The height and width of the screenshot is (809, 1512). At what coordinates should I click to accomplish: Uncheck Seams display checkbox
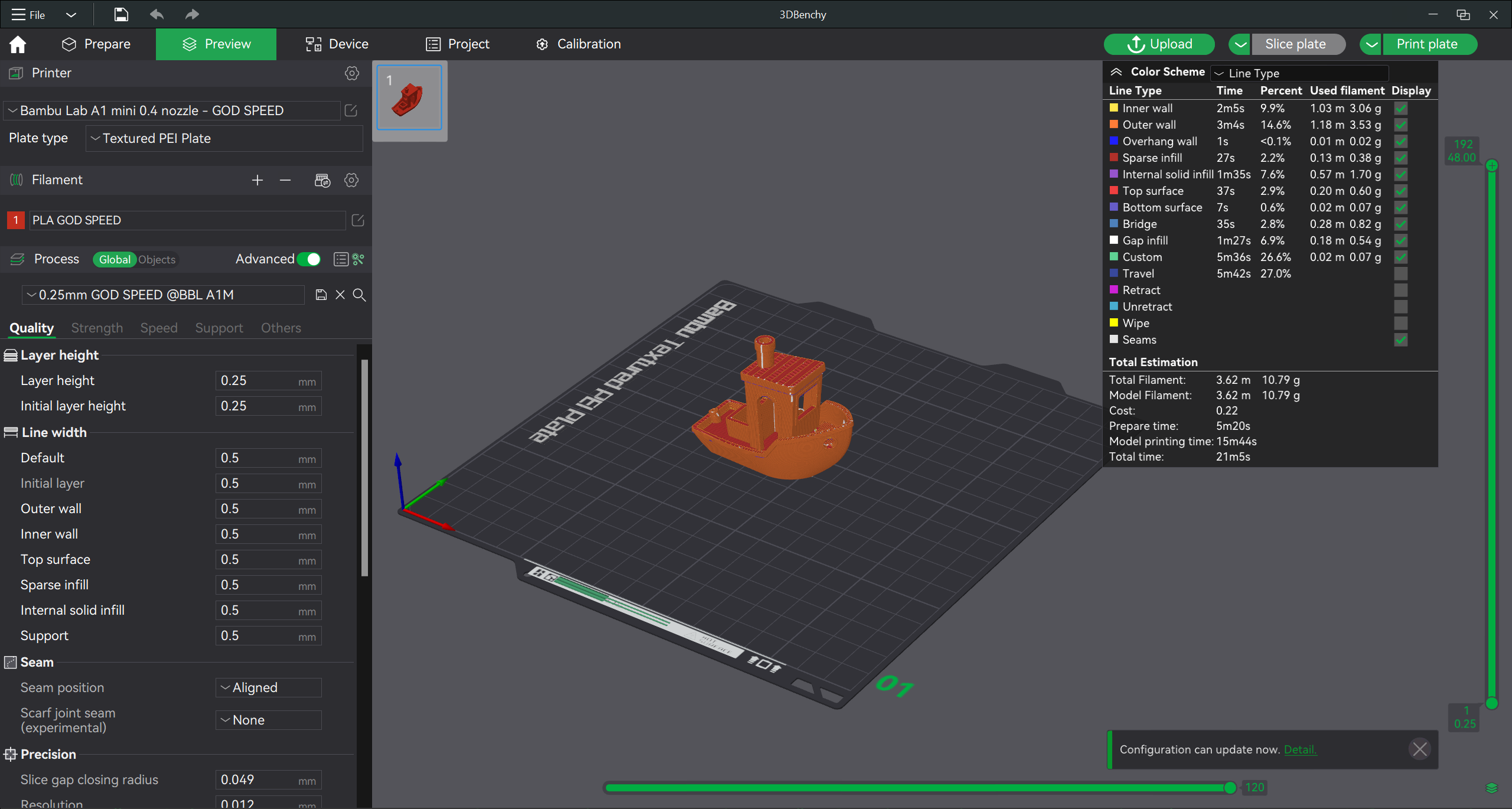1401,340
